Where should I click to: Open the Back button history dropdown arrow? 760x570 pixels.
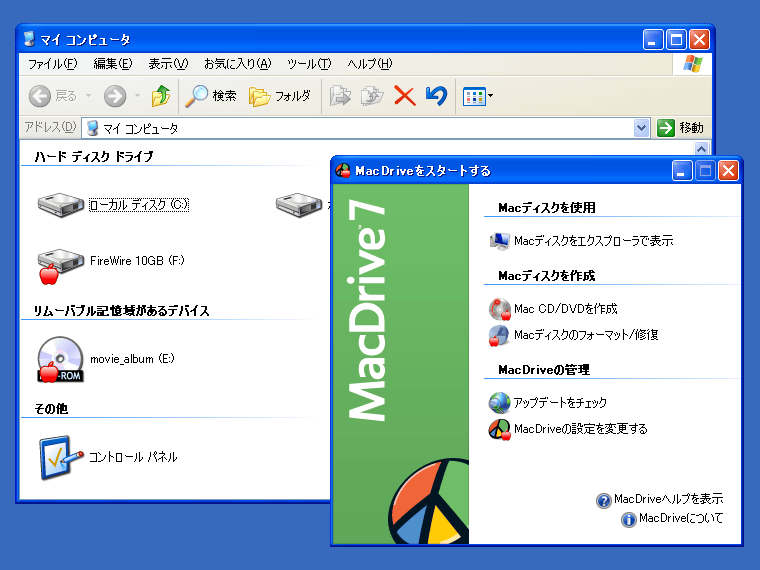tap(88, 95)
